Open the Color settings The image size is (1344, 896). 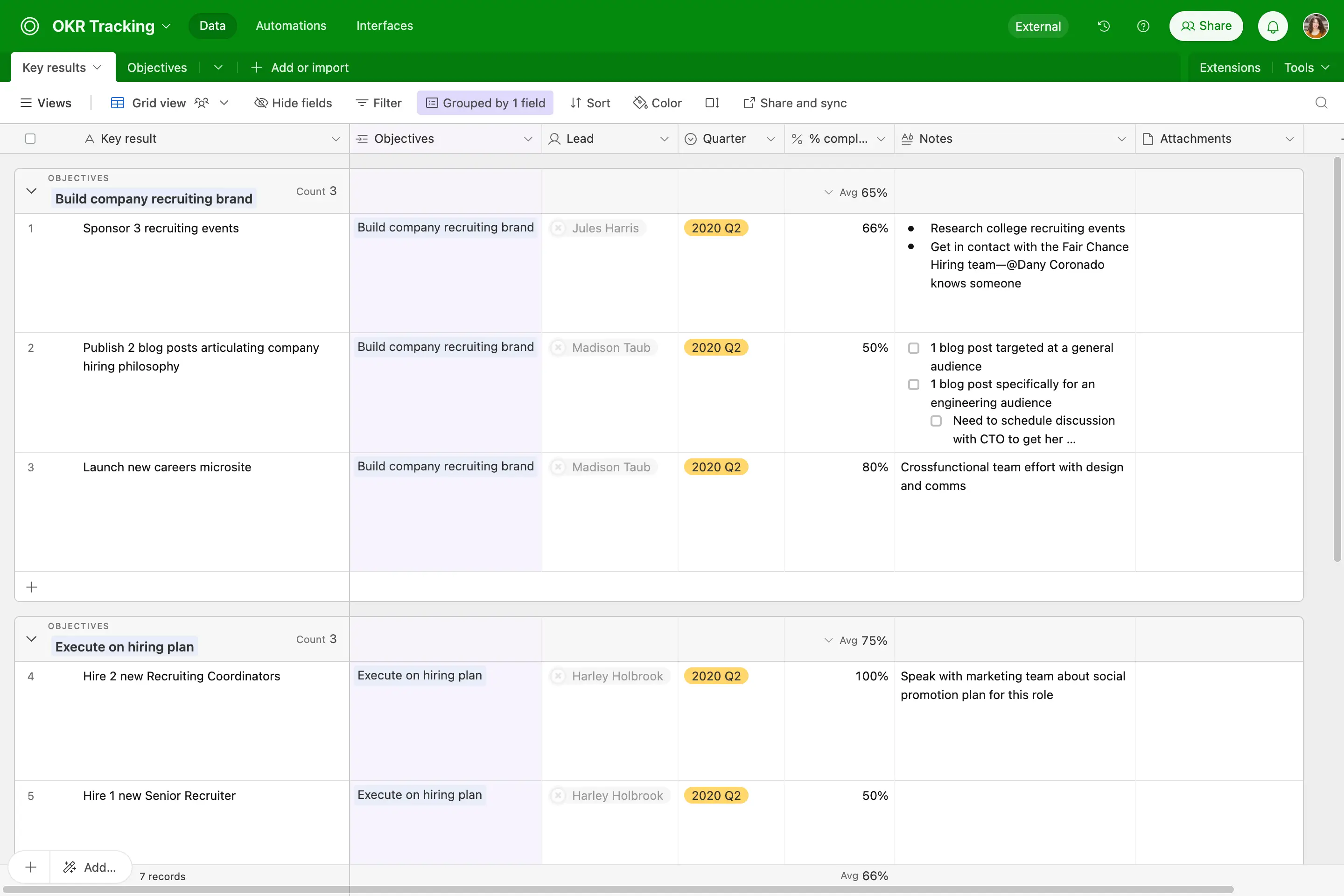657,103
